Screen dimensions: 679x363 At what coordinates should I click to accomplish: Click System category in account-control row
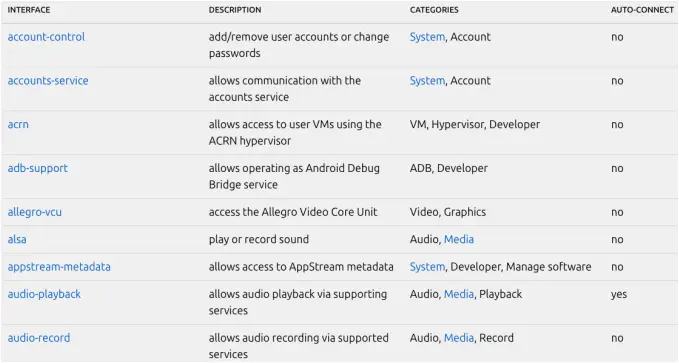click(x=427, y=37)
